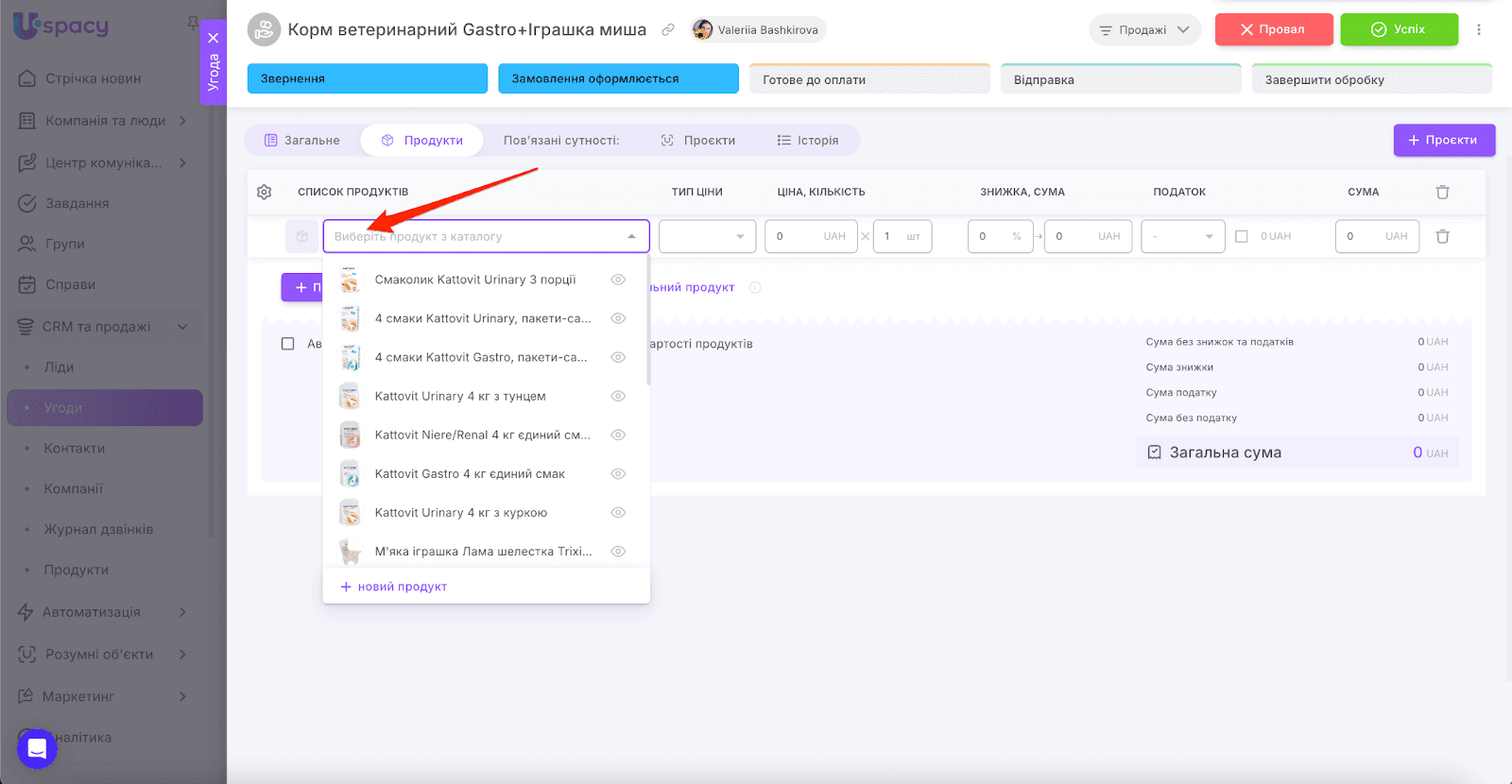Image resolution: width=1512 pixels, height=784 pixels.
Task: Click the Uspacy logo
Action: coord(60,26)
